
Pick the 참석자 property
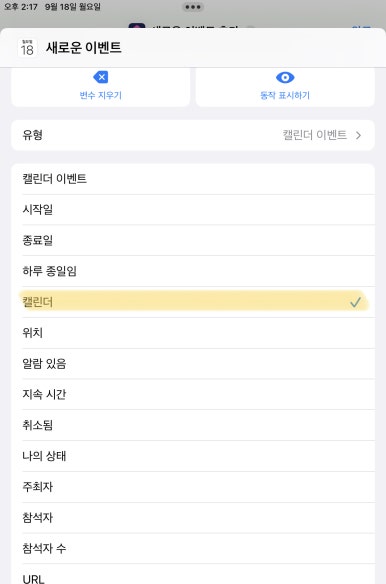click(x=193, y=518)
